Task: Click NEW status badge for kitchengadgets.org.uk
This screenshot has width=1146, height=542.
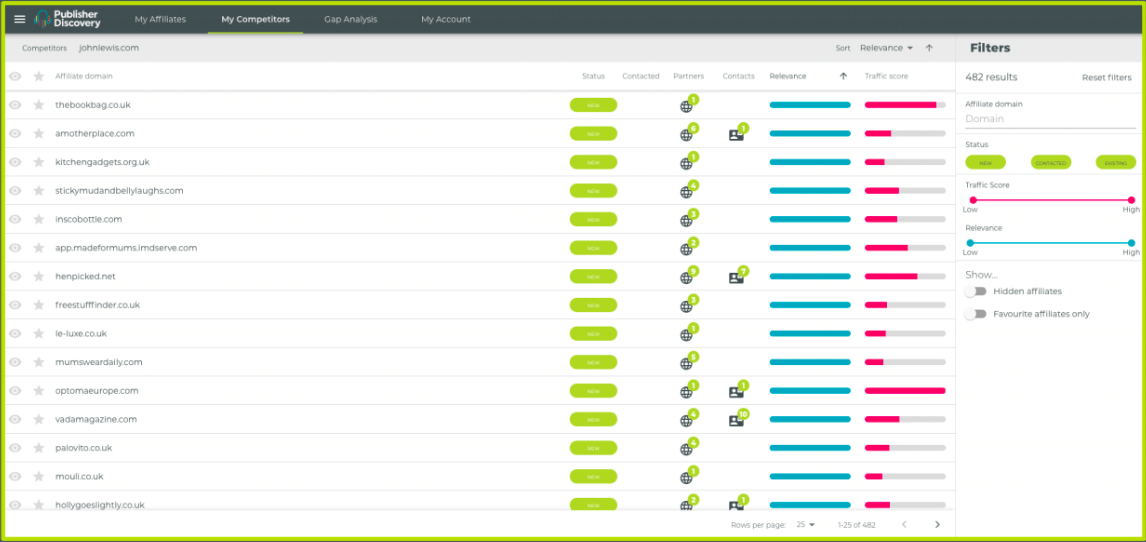Action: pyautogui.click(x=593, y=162)
